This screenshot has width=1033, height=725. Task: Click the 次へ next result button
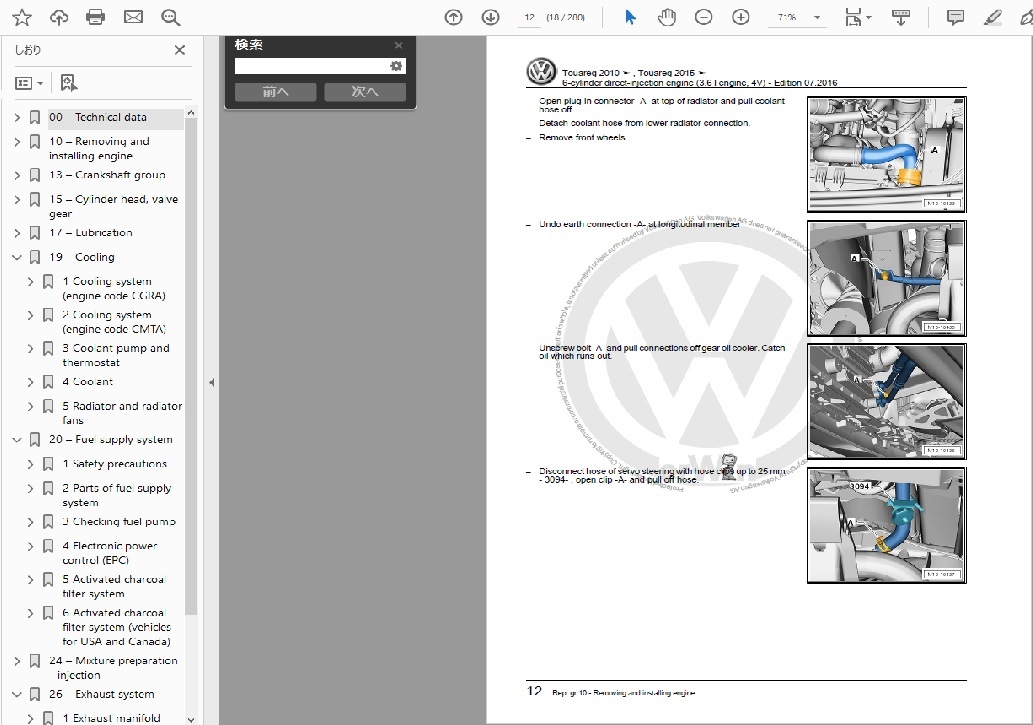(x=365, y=92)
